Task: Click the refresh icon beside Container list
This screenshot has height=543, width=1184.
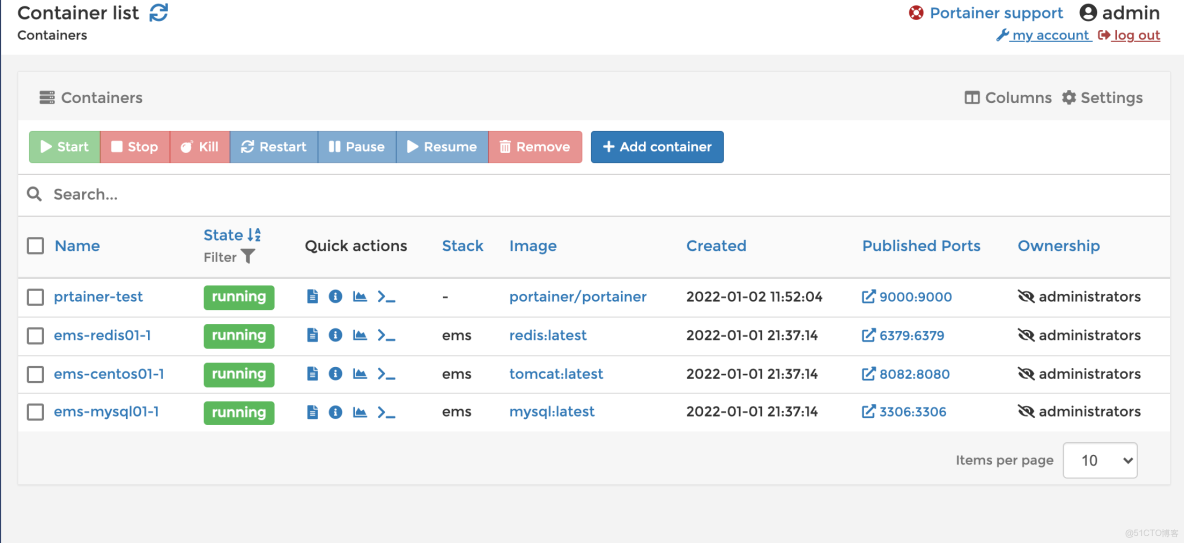Action: coord(159,13)
